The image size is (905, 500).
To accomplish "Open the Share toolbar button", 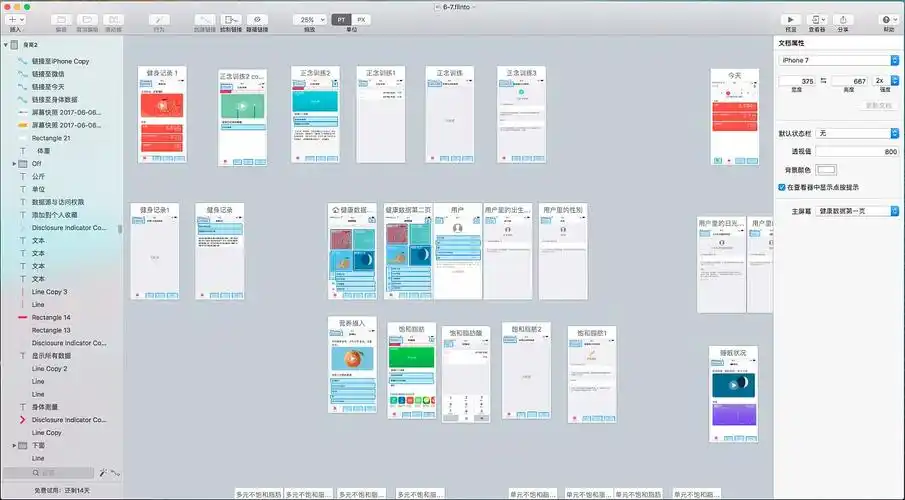I will click(843, 19).
